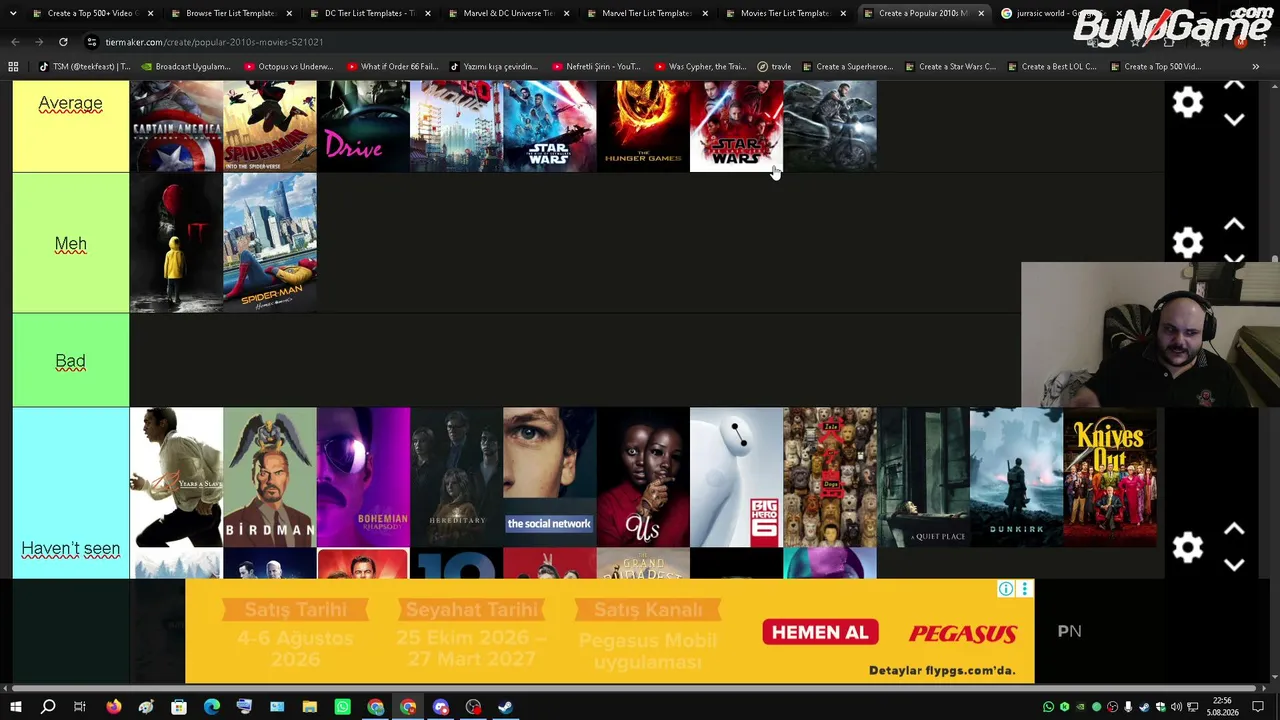Select the Spider-Man Homecoming poster in Meh

[270, 243]
